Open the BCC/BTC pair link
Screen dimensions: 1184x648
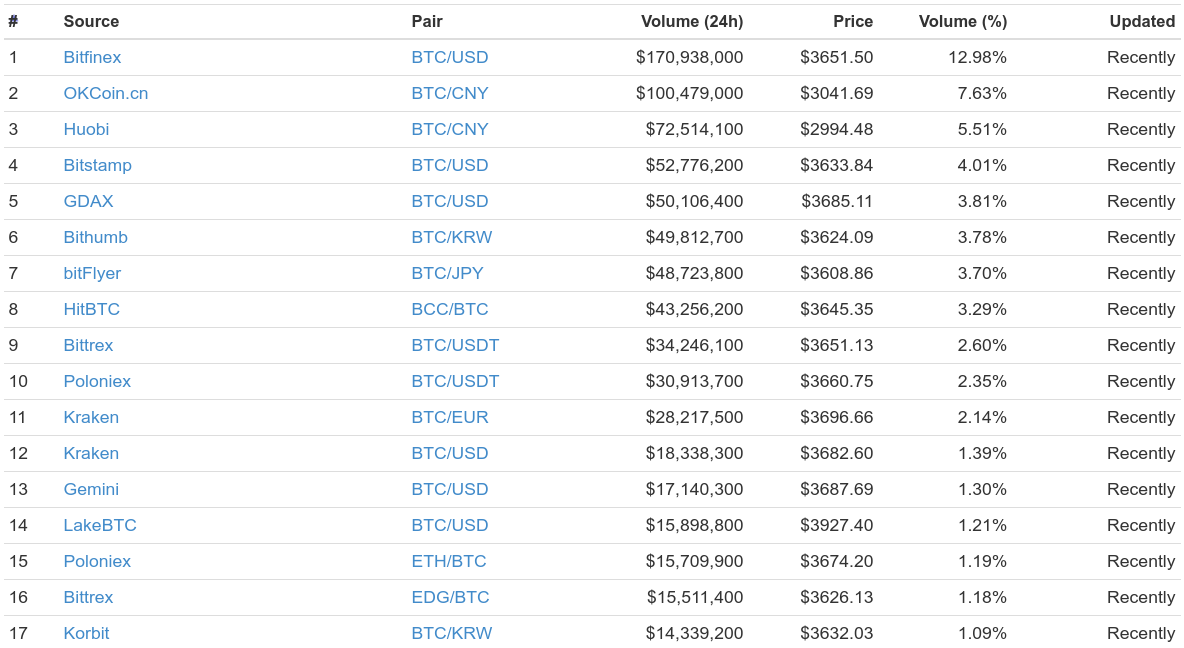pyautogui.click(x=450, y=310)
